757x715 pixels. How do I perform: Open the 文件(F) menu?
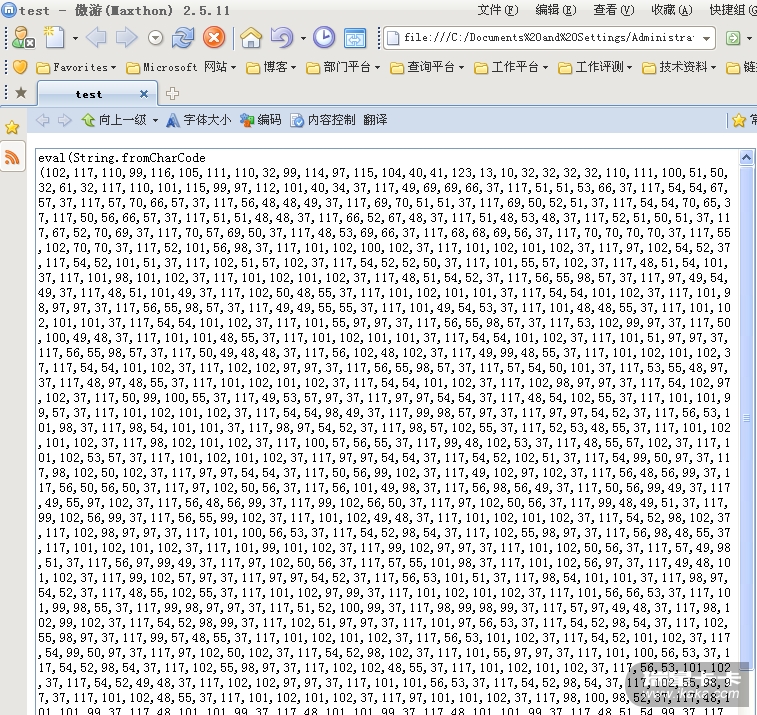point(498,10)
